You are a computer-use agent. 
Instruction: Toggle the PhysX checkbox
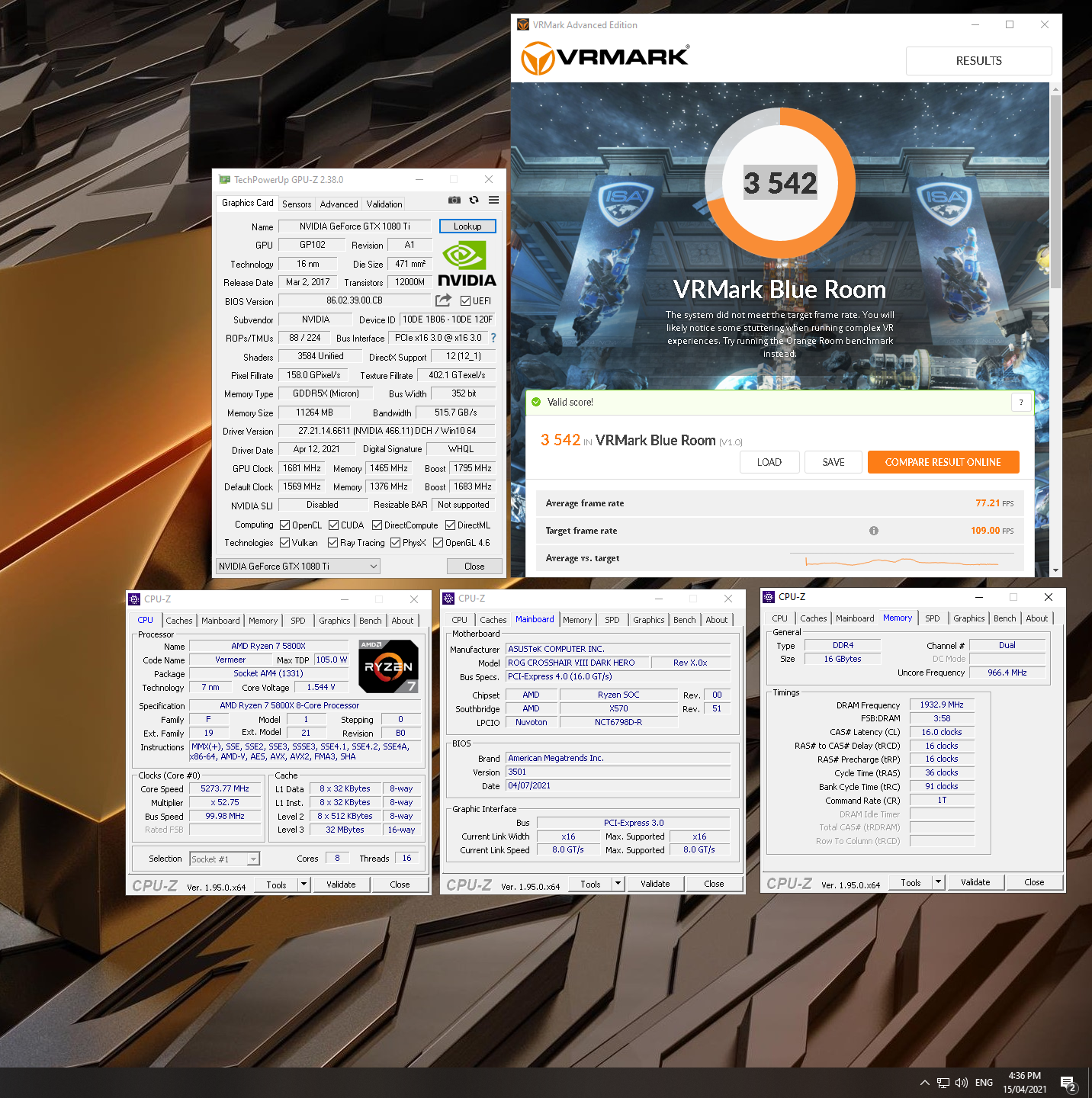tap(395, 543)
